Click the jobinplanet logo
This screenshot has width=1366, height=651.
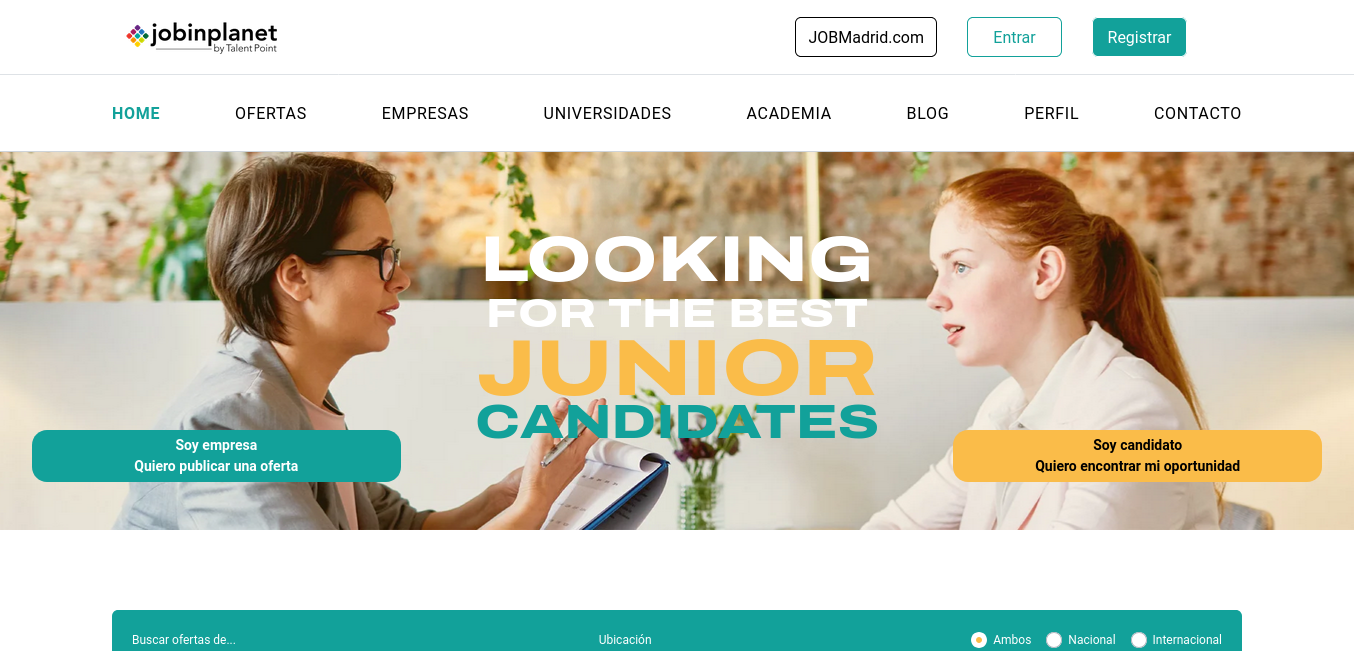[x=202, y=37]
